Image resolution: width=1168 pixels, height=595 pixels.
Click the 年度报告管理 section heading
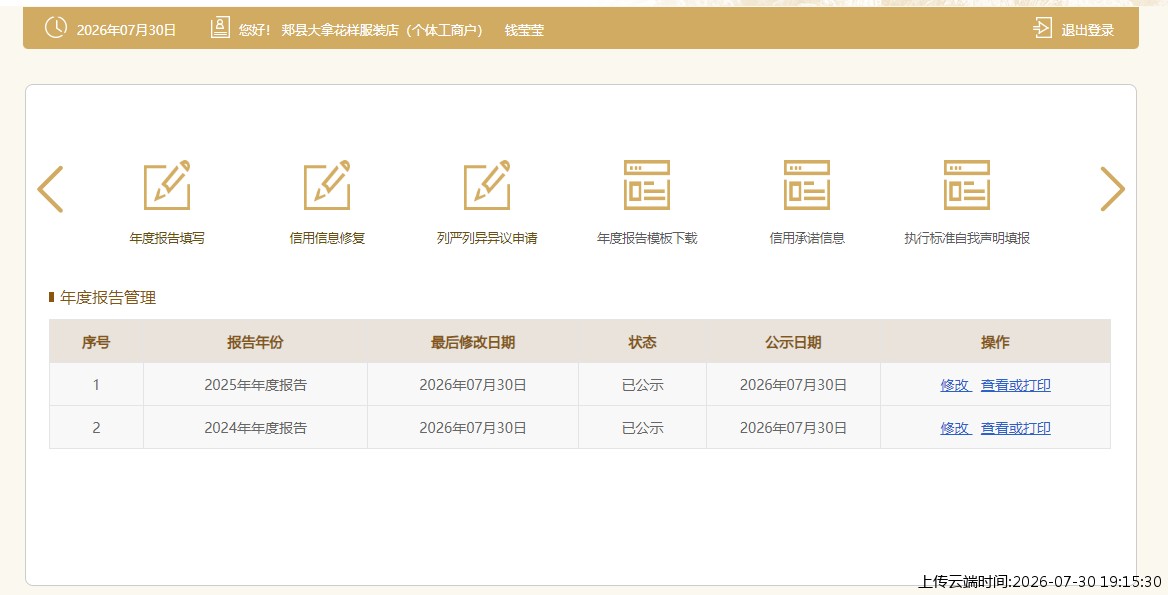[108, 298]
